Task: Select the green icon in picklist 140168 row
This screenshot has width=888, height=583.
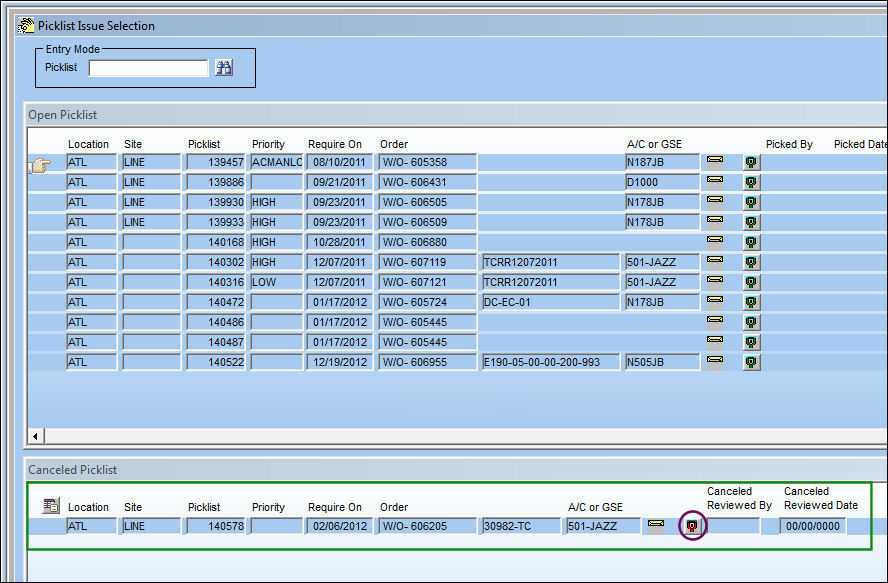Action: 751,242
